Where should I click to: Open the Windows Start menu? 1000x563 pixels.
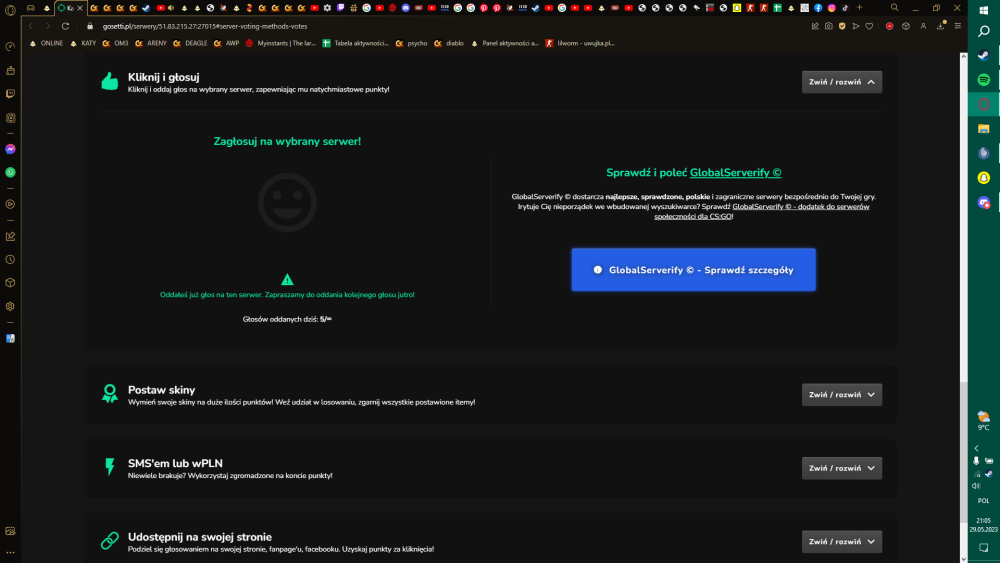click(983, 10)
